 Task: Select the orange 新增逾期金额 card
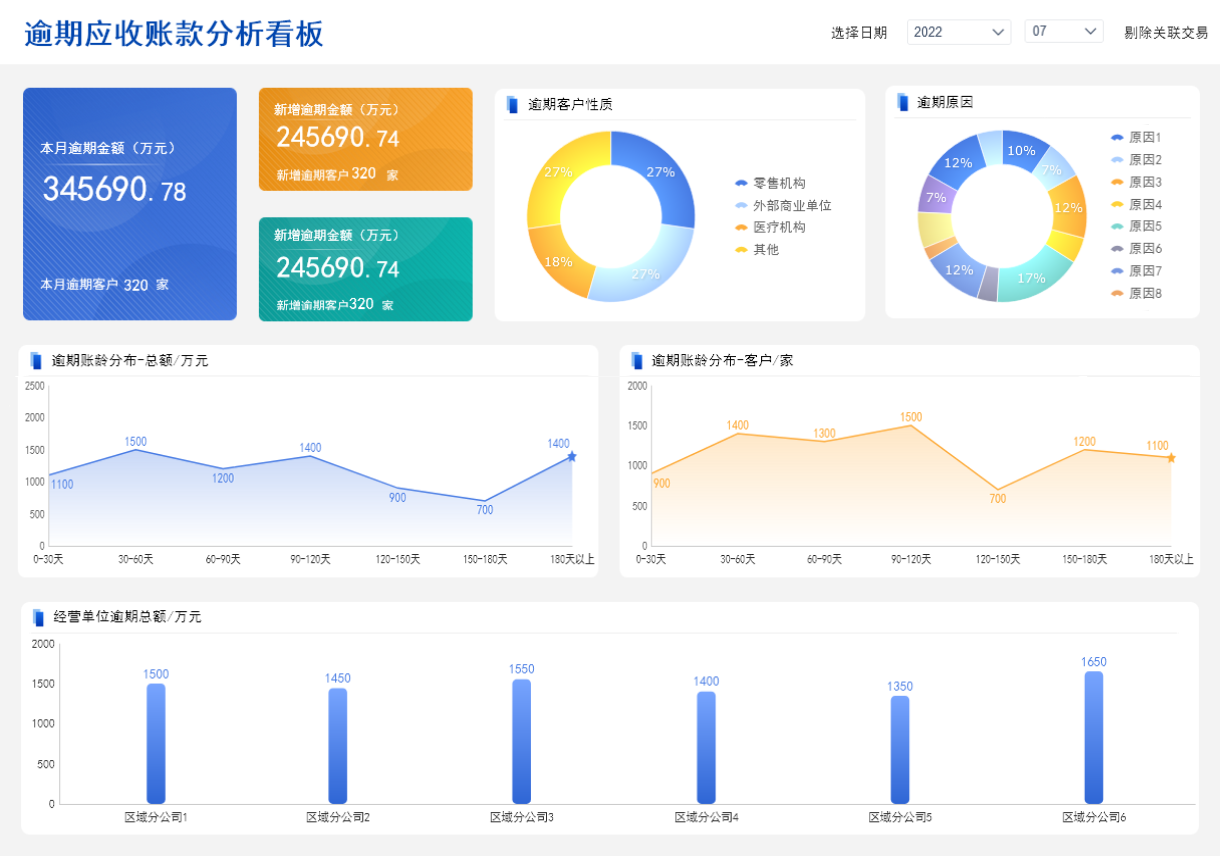365,139
